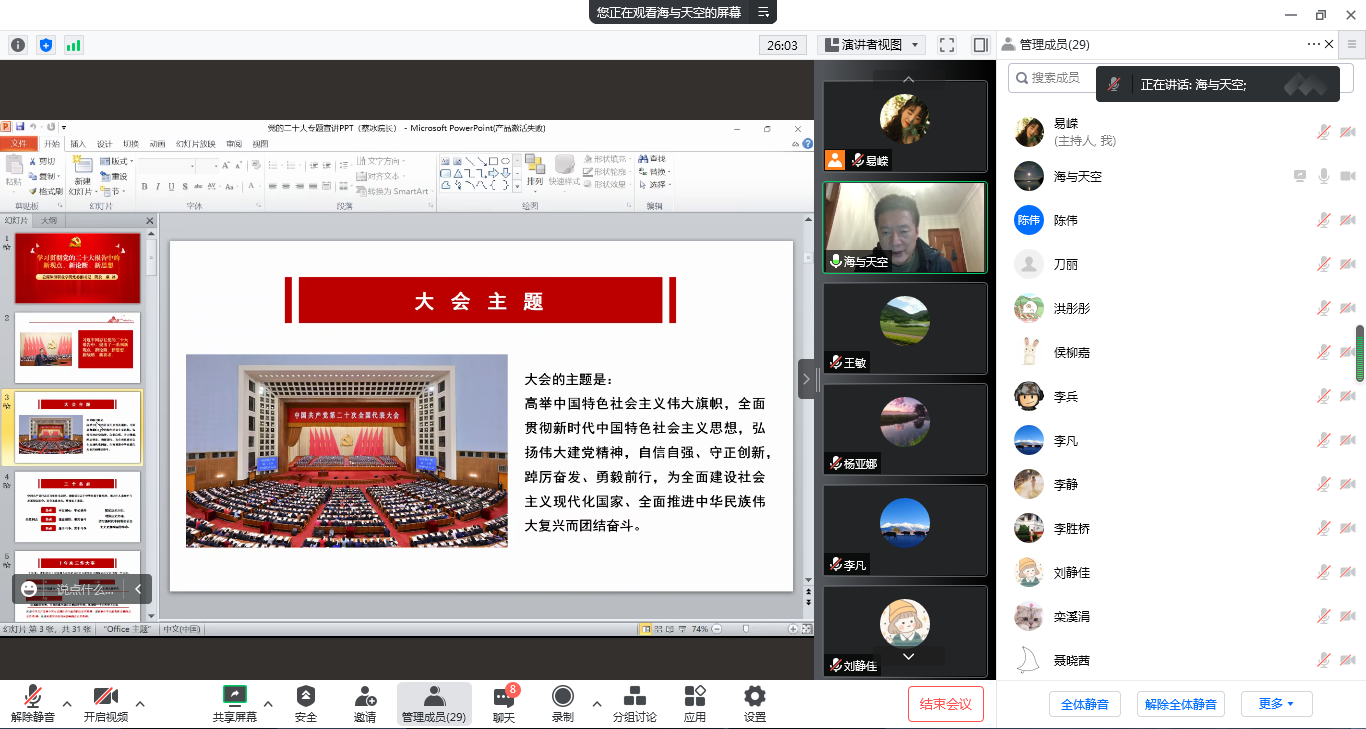1366x729 pixels.
Task: Collapse the video strip side arrow
Action: pyautogui.click(x=806, y=379)
